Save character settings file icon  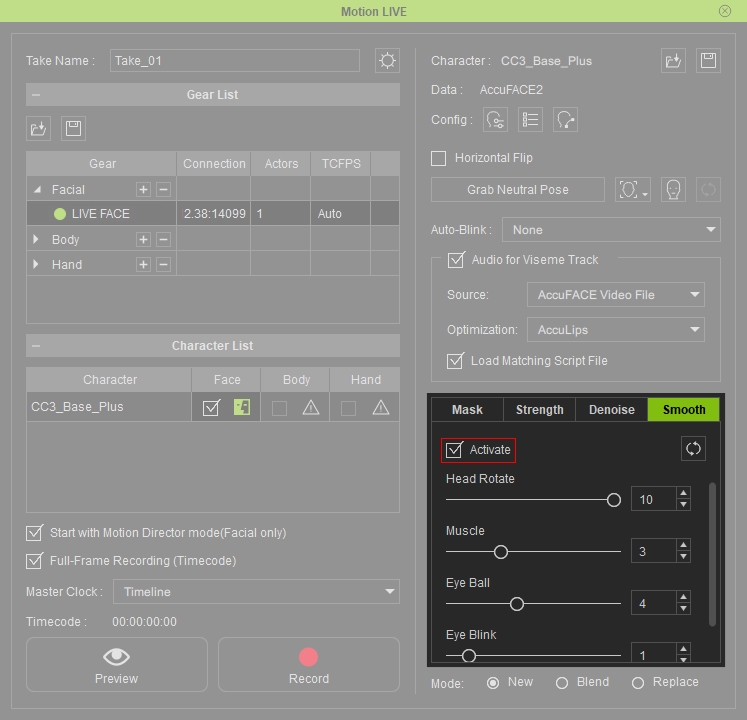point(708,61)
